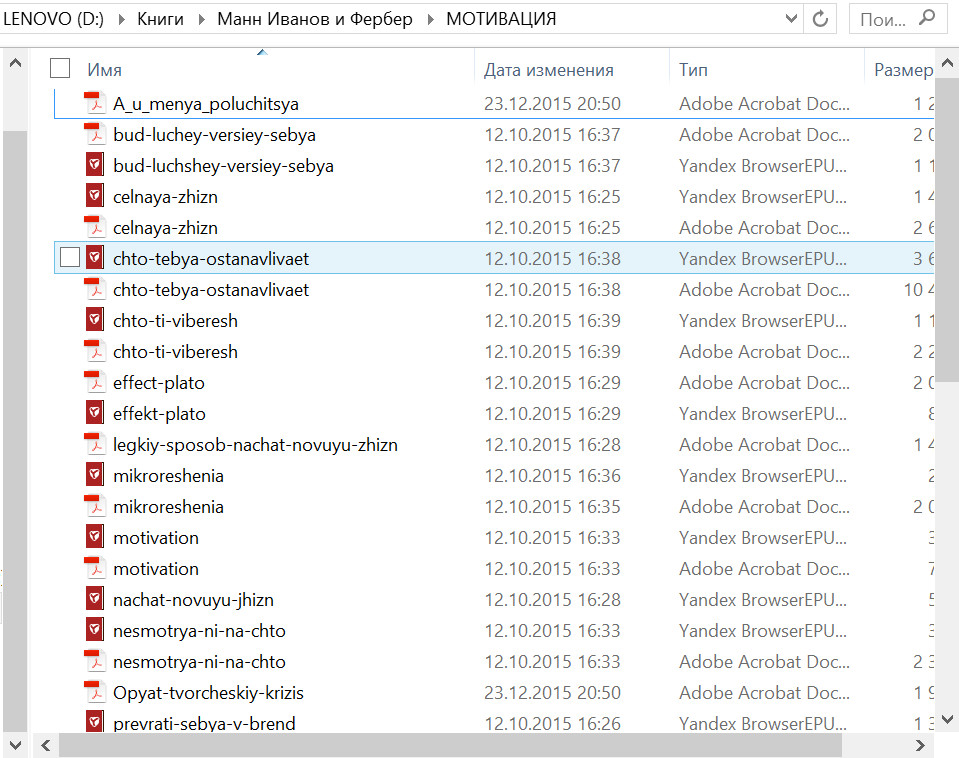Click the Yandex EPUB icon of bud-luchshey-versiey-sebya

[x=95, y=165]
